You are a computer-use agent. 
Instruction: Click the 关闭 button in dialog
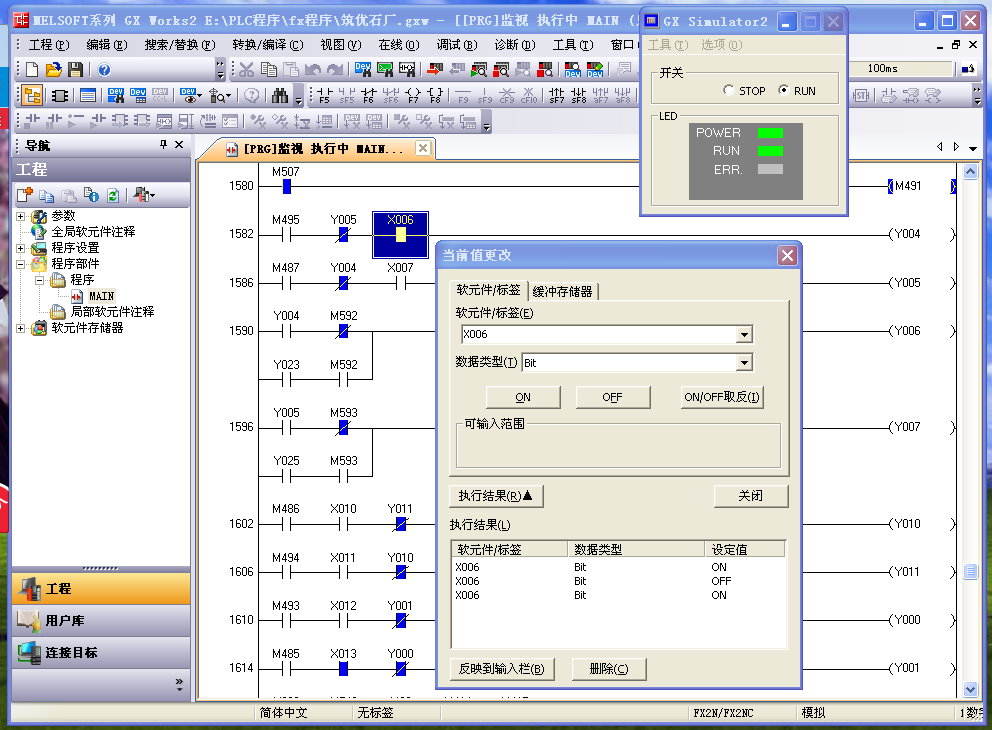click(x=750, y=496)
